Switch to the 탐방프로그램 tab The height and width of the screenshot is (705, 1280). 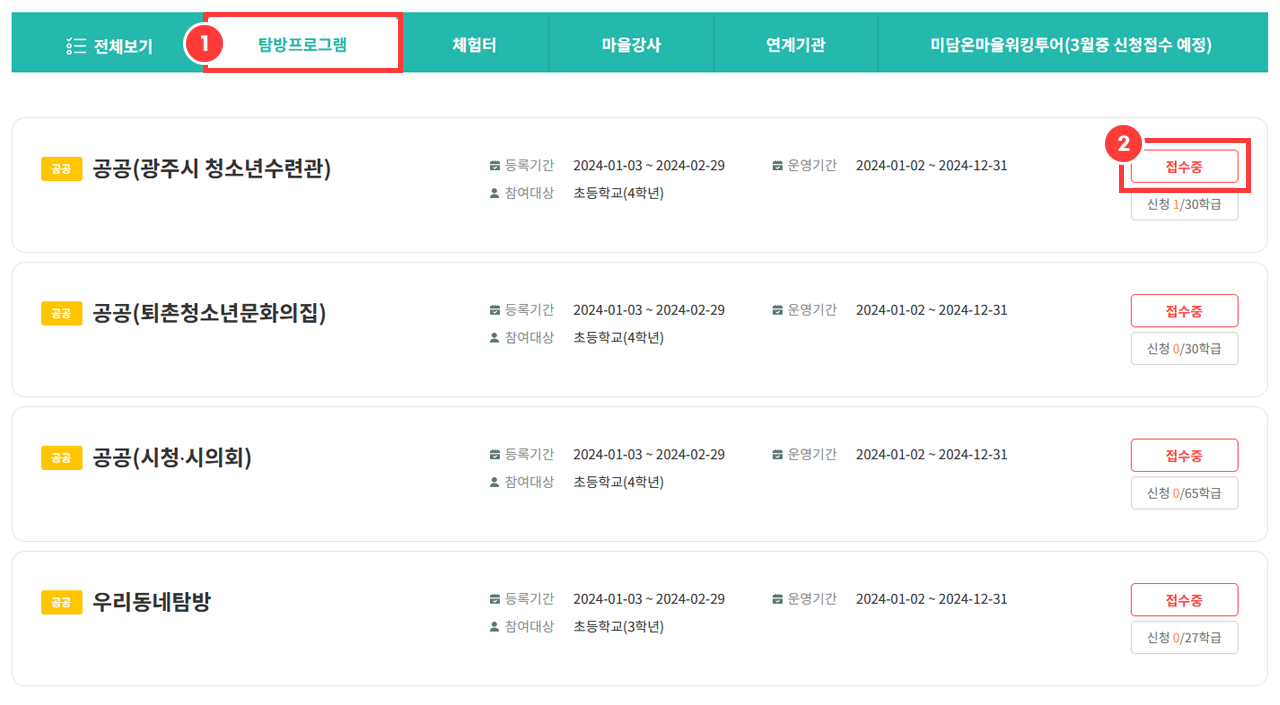302,44
